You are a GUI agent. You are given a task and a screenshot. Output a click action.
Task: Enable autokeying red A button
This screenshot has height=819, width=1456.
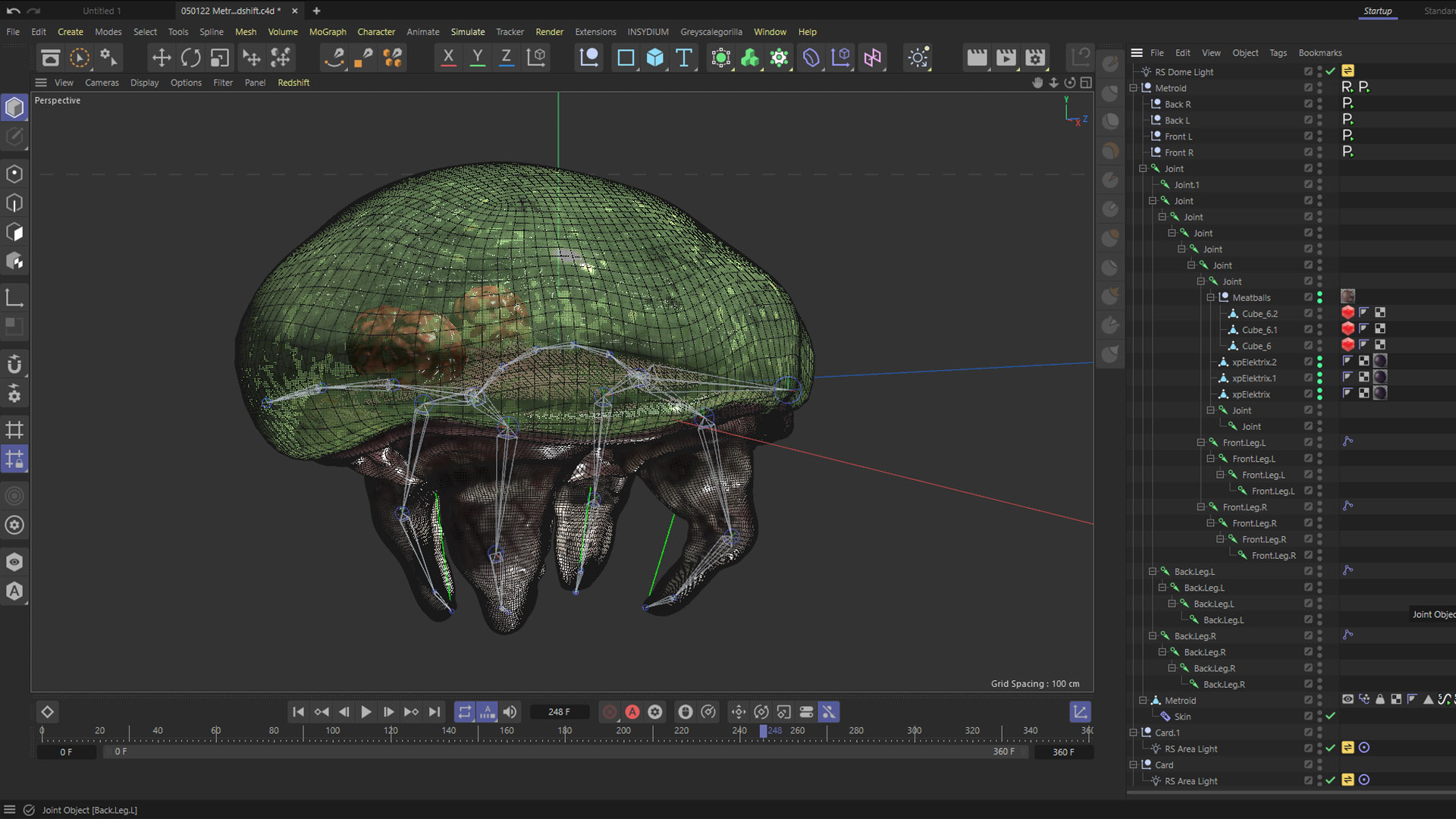[x=632, y=712]
